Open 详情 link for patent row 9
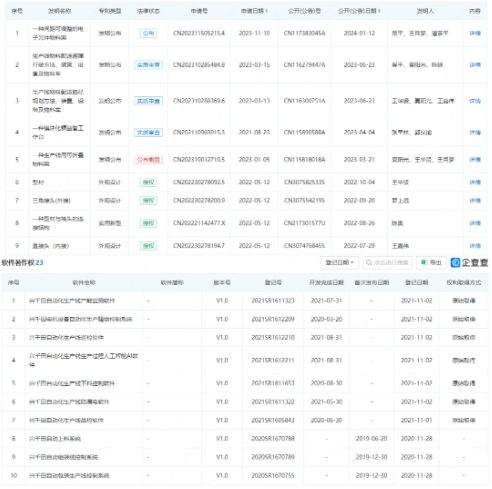 475,246
